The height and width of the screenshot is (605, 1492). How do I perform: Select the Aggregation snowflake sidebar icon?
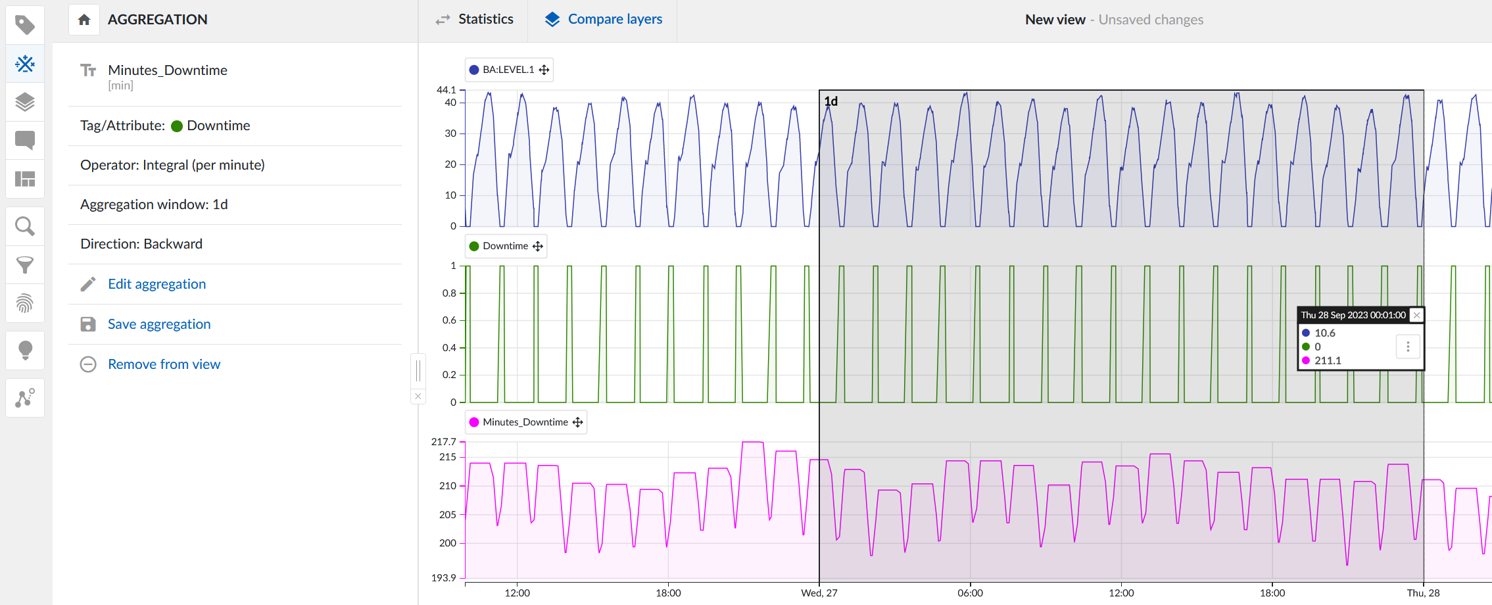click(x=25, y=64)
